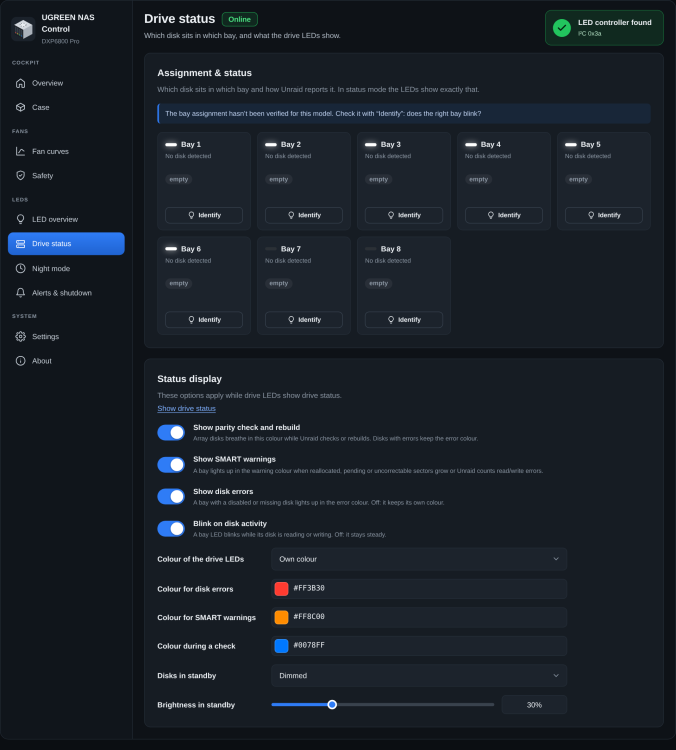
Task: Open the Case page
Action: 66,107
